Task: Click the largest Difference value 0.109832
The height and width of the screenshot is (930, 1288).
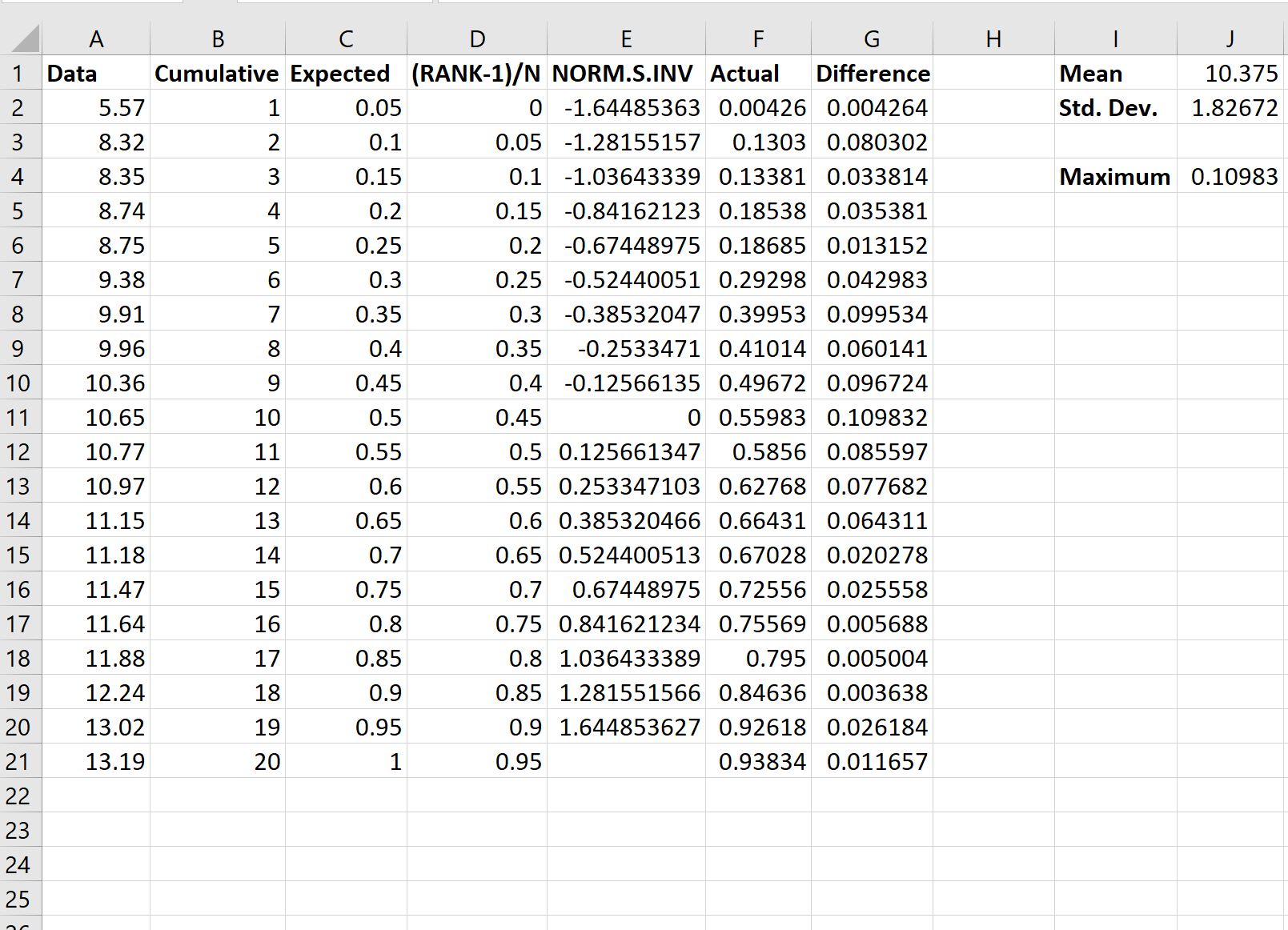Action: (x=871, y=417)
